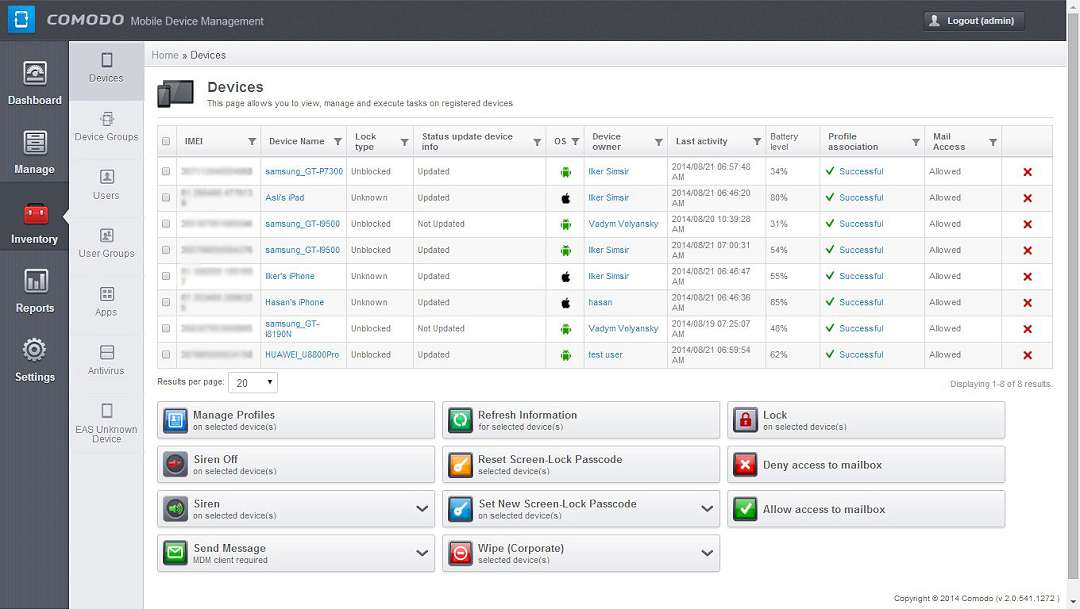Select User Groups in the submenu
Viewport: 1080px width, 609px height.
(106, 244)
